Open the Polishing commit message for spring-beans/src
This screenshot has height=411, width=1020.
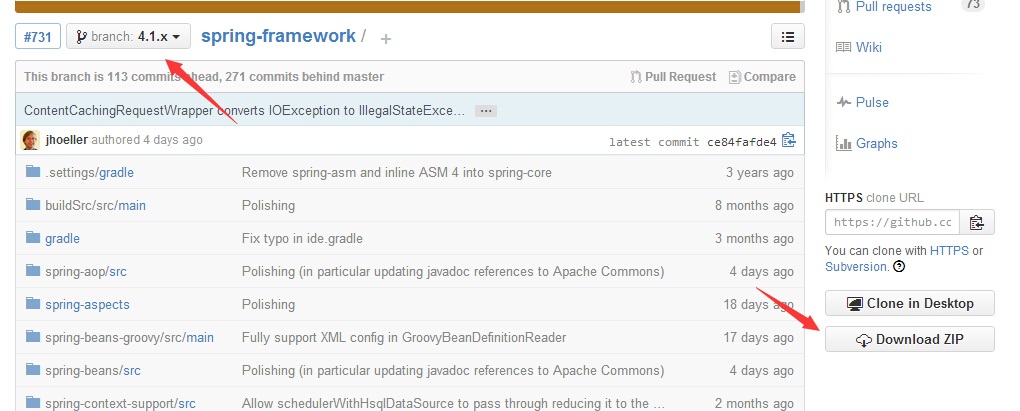453,371
